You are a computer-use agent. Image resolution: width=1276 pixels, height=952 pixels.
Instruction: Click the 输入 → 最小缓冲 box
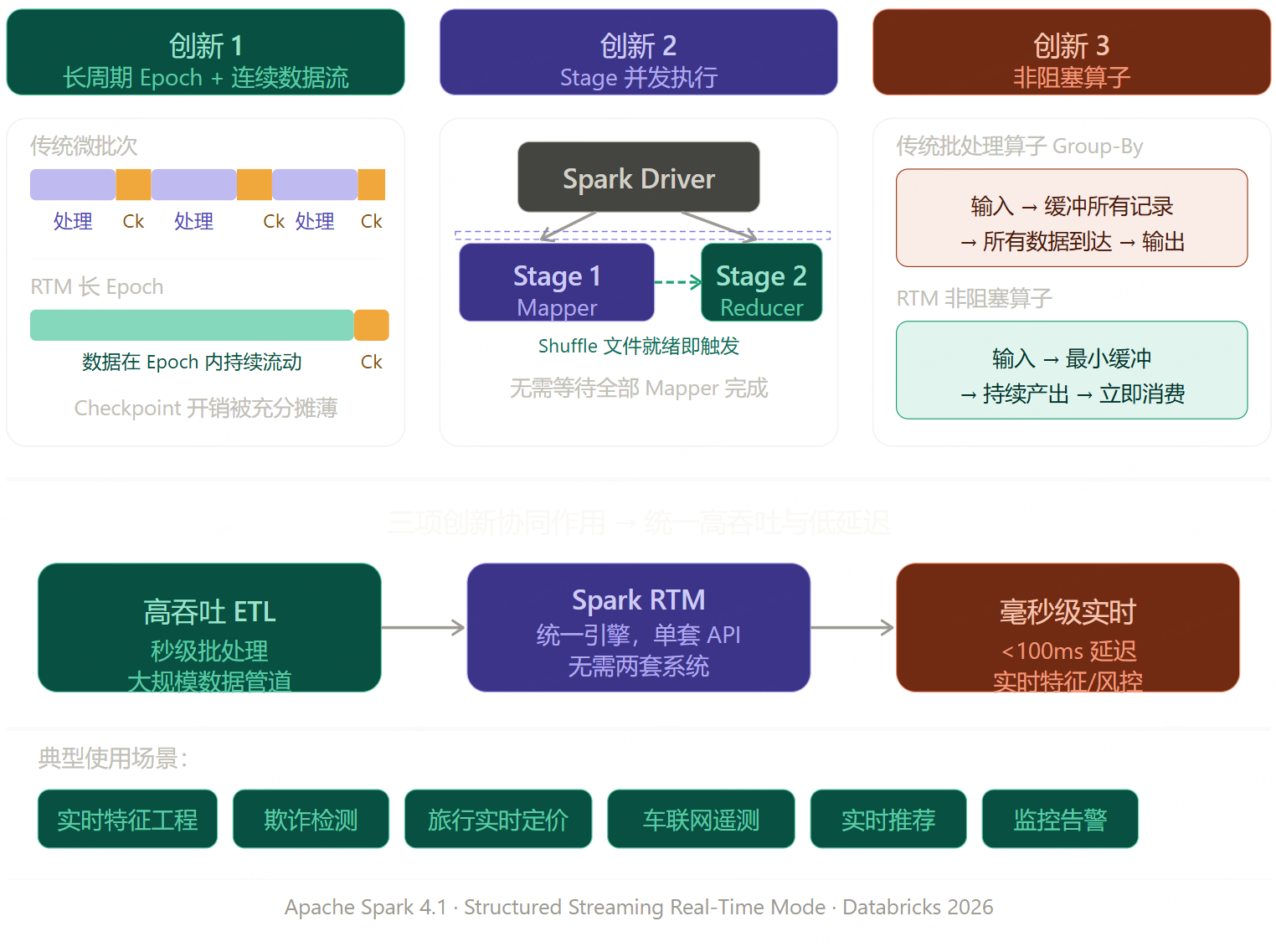pos(1072,370)
